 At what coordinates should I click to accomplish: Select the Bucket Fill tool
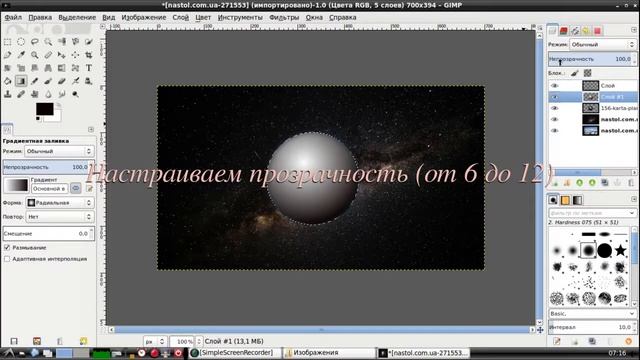8,81
